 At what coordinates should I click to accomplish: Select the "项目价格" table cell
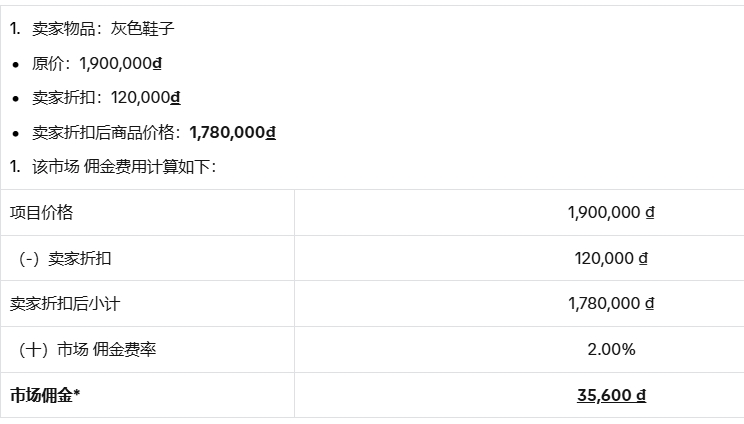42,212
